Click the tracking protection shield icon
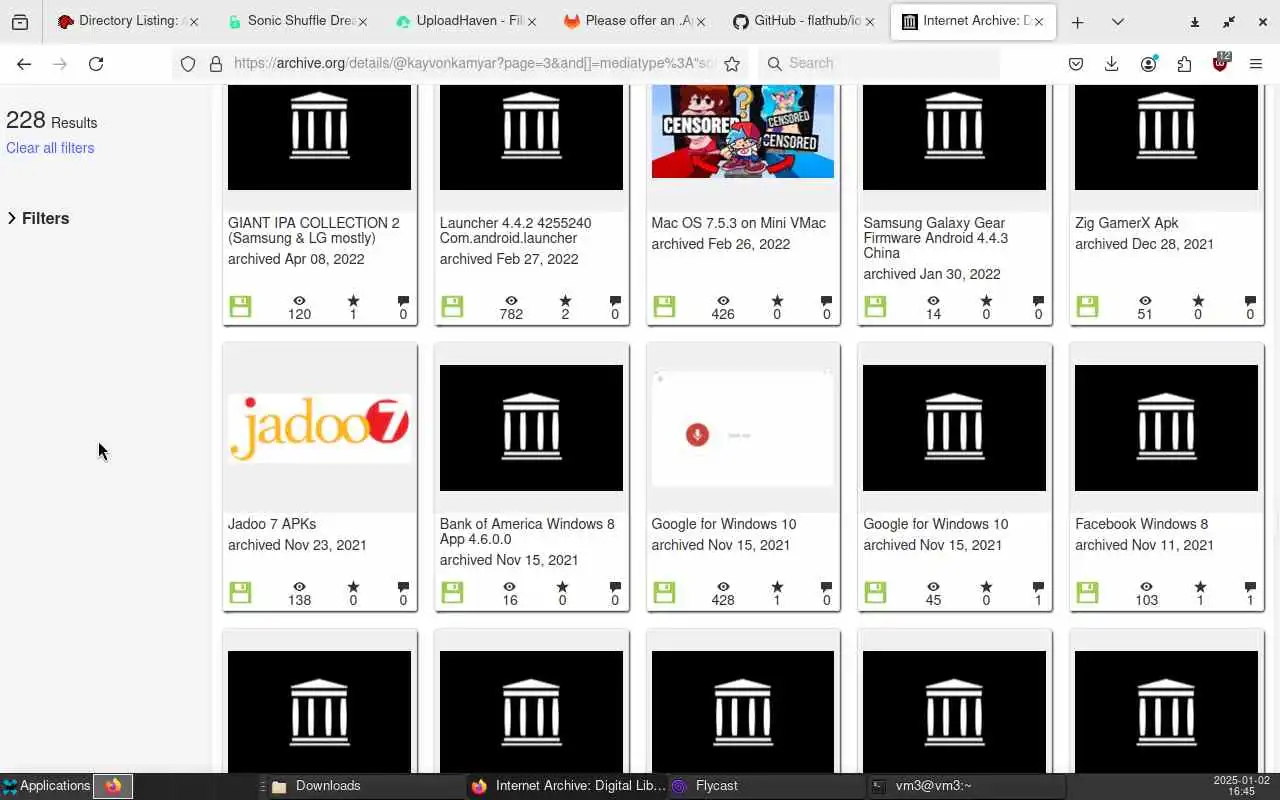 188,63
